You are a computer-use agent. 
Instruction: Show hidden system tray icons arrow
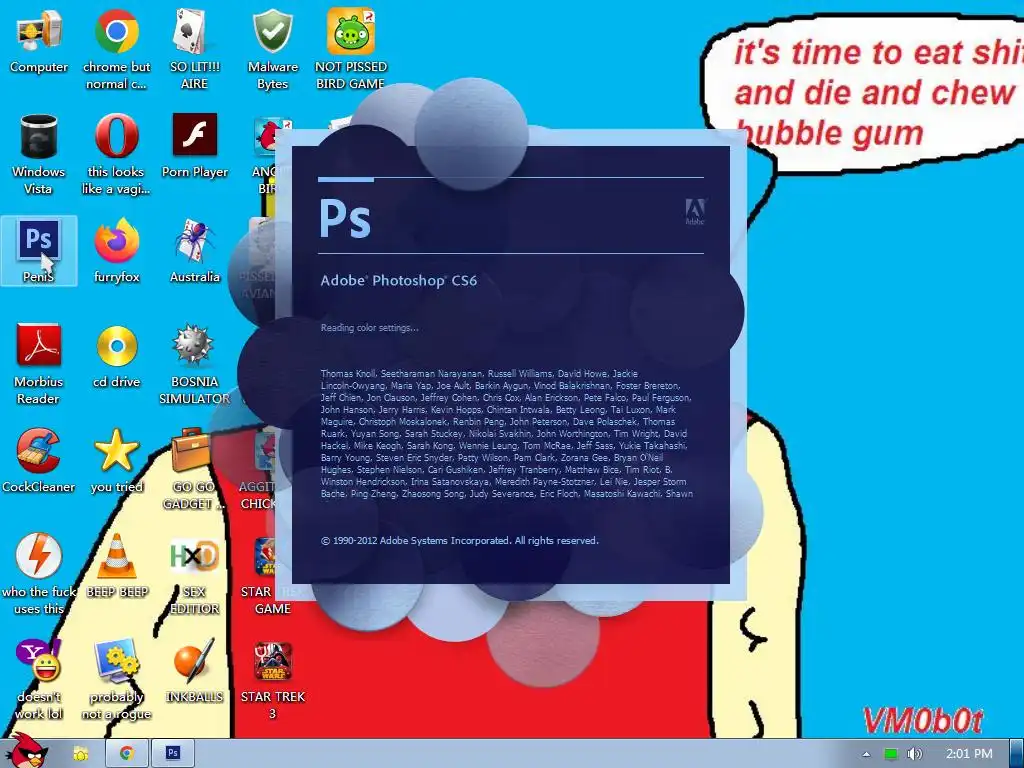click(866, 754)
